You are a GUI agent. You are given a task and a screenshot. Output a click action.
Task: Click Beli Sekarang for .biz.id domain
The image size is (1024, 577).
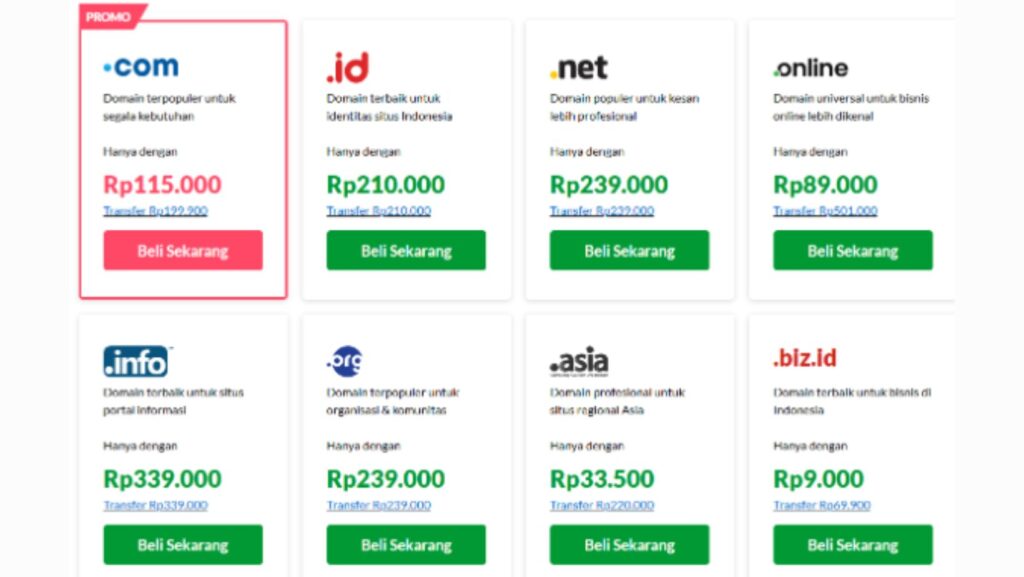coord(853,544)
